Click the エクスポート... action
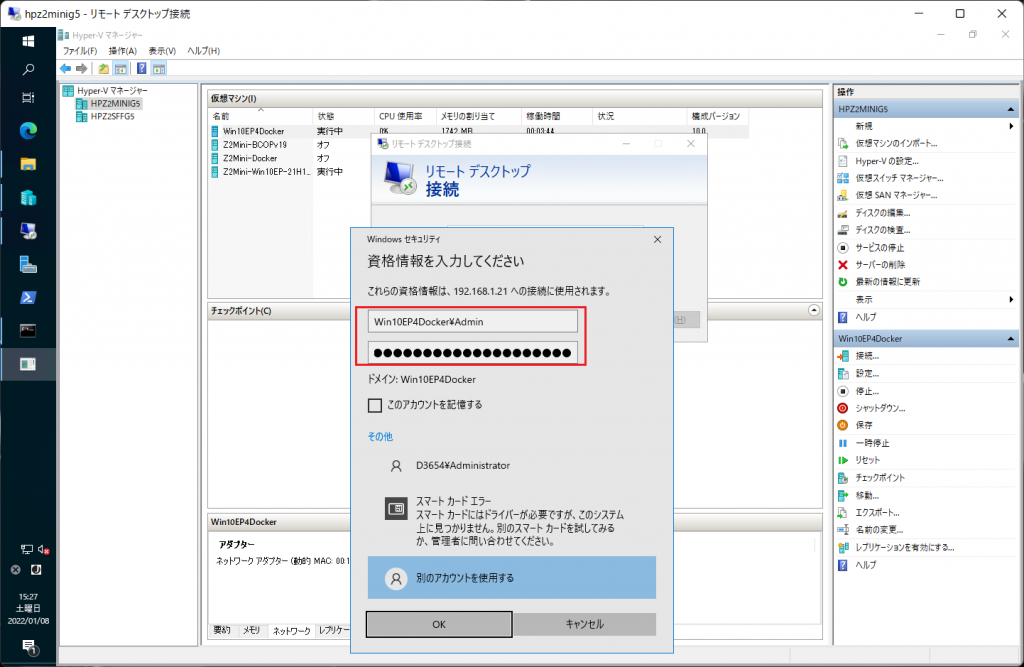 pyautogui.click(x=877, y=513)
